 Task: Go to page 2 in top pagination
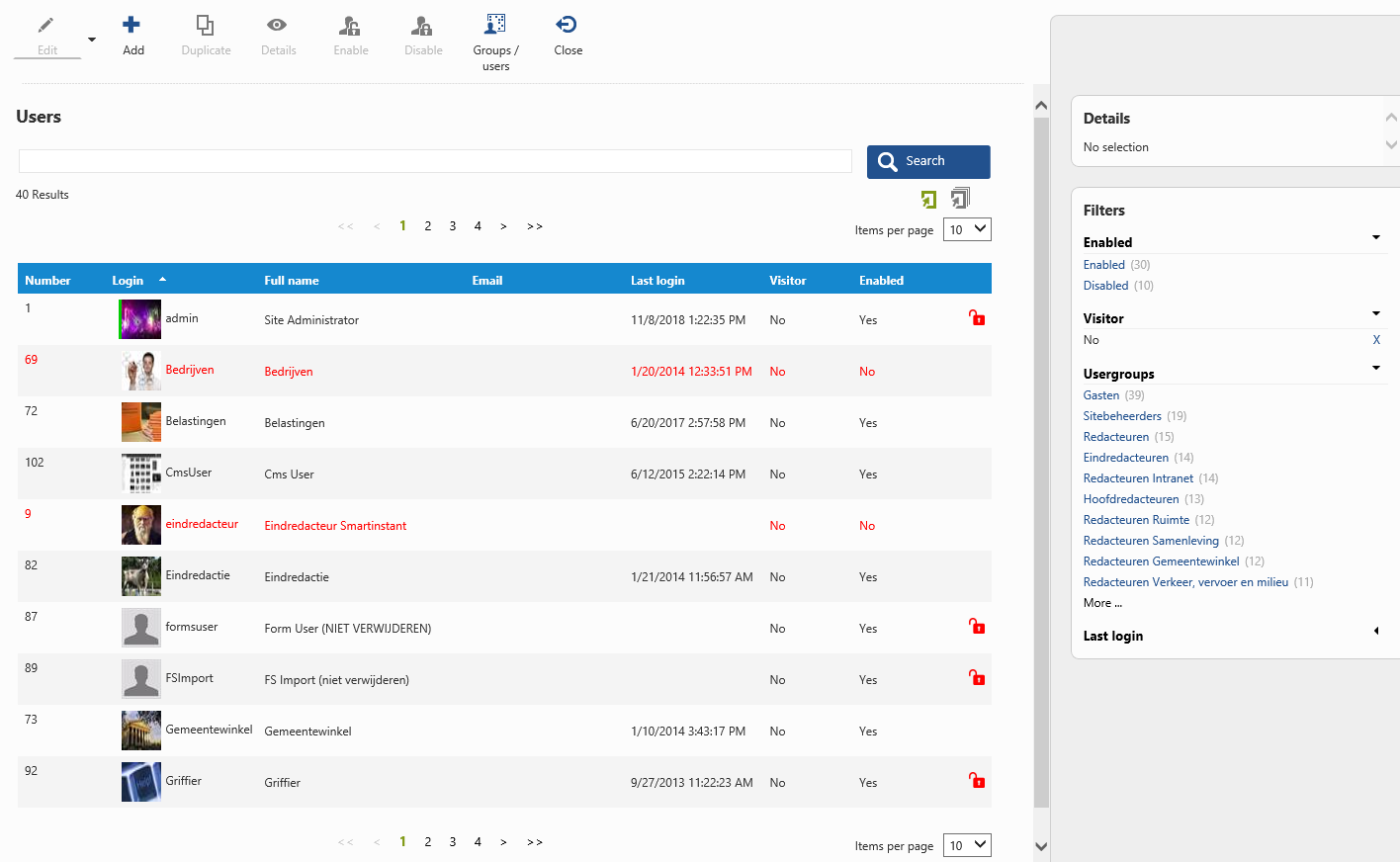tap(428, 226)
